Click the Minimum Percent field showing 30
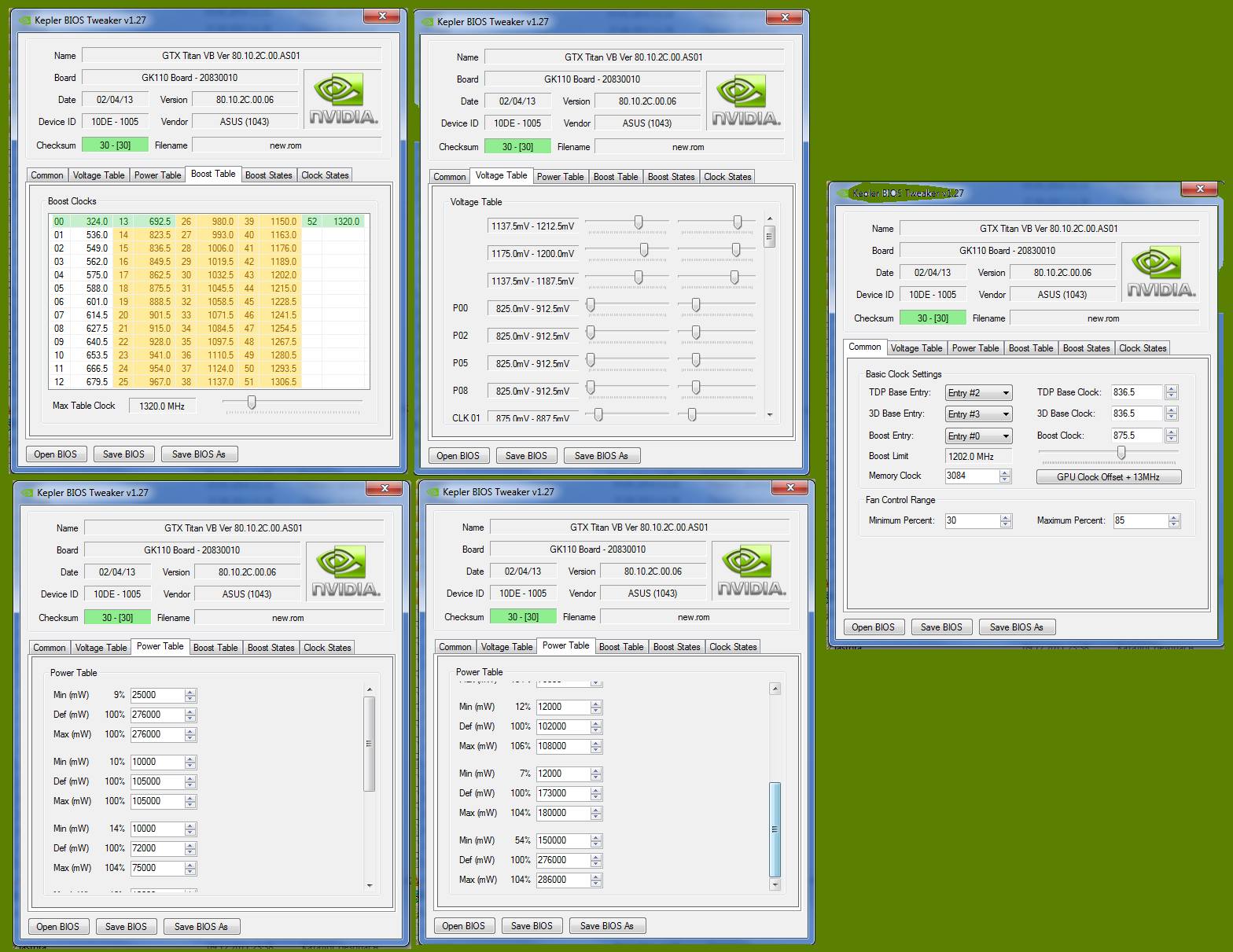1233x952 pixels. click(x=973, y=520)
